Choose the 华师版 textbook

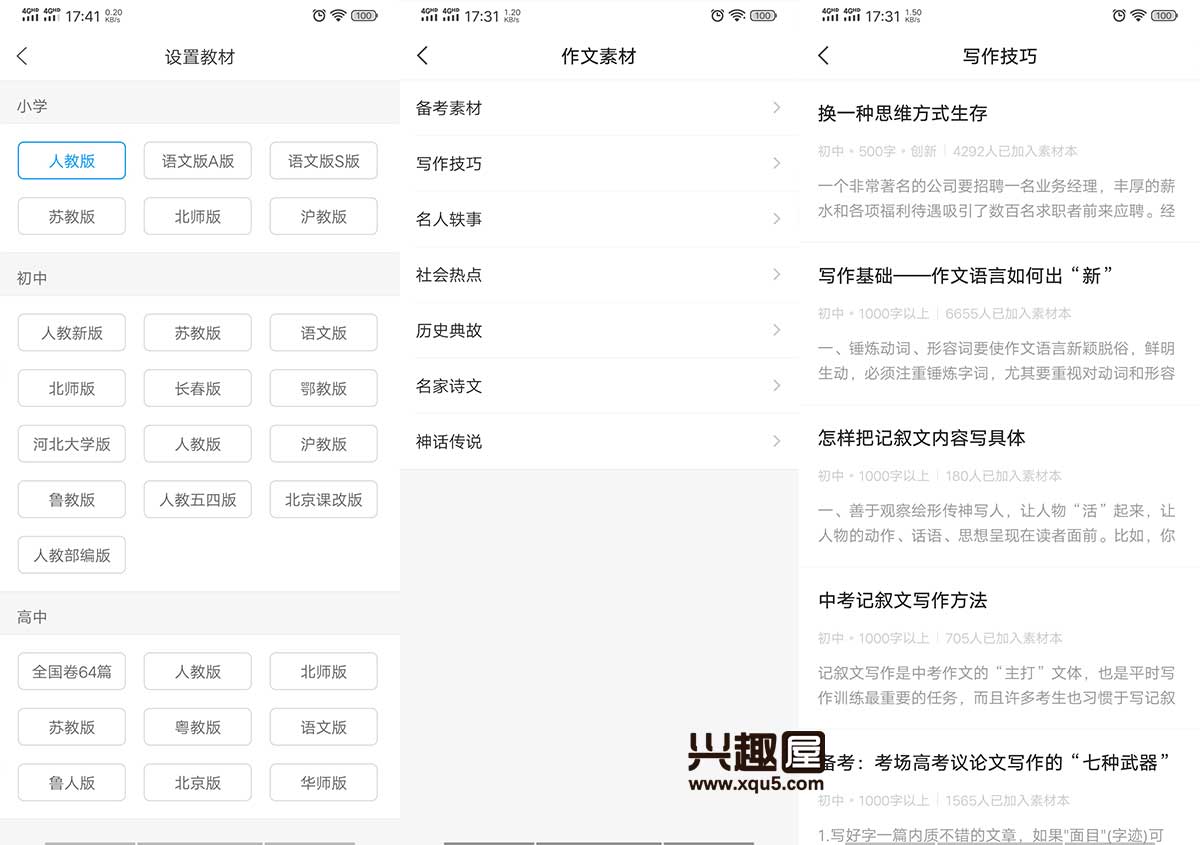[324, 783]
